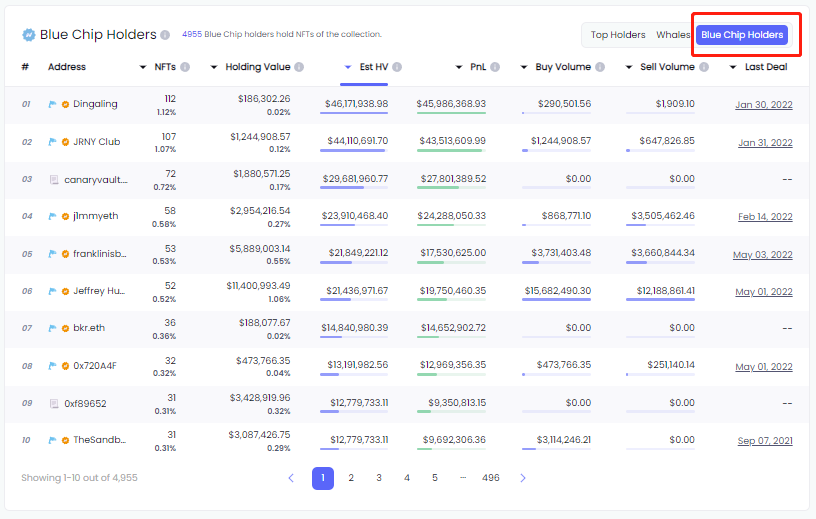
Task: Click Sell Volume bar under $12,188,861.41
Action: pos(660,299)
